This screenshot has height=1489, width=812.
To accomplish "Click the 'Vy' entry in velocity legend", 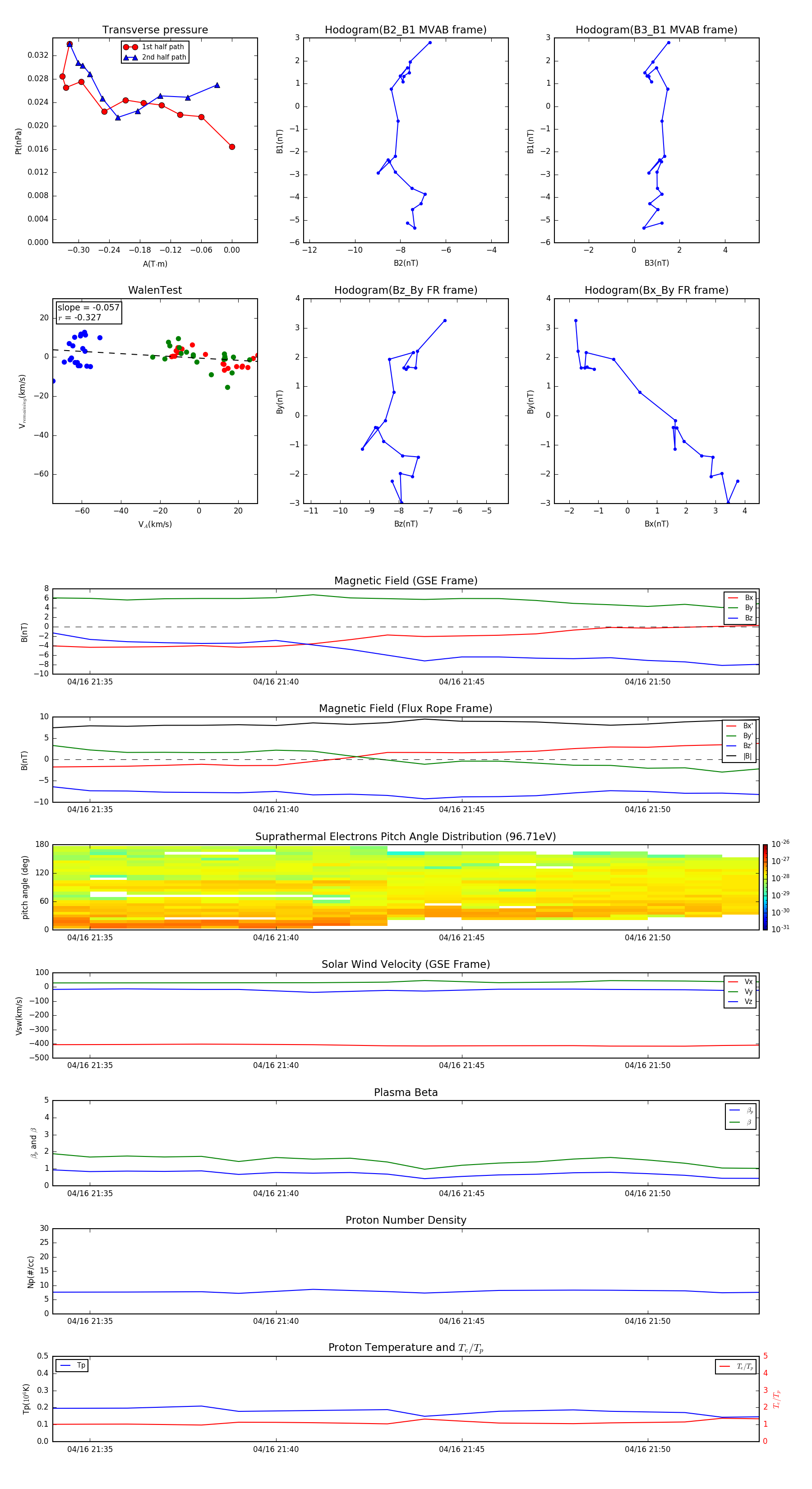I will pyautogui.click(x=740, y=991).
